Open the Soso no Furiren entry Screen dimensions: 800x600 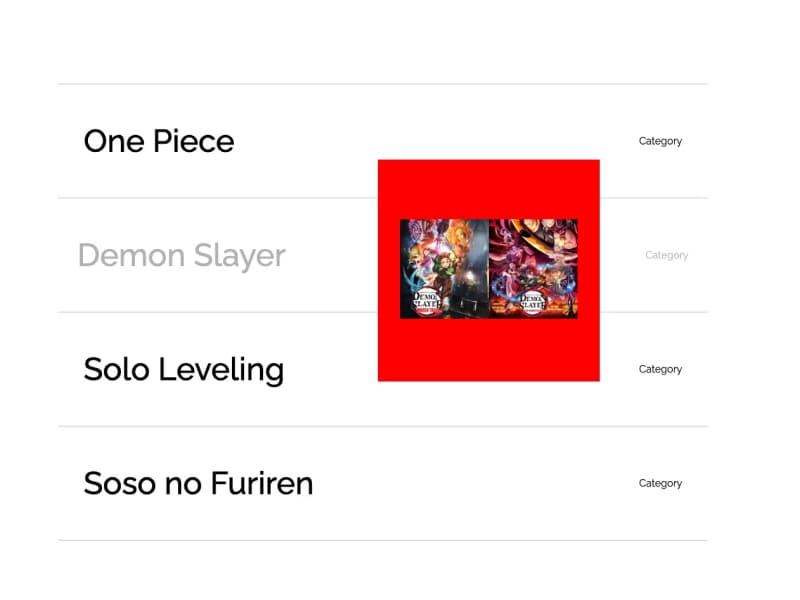pos(198,484)
